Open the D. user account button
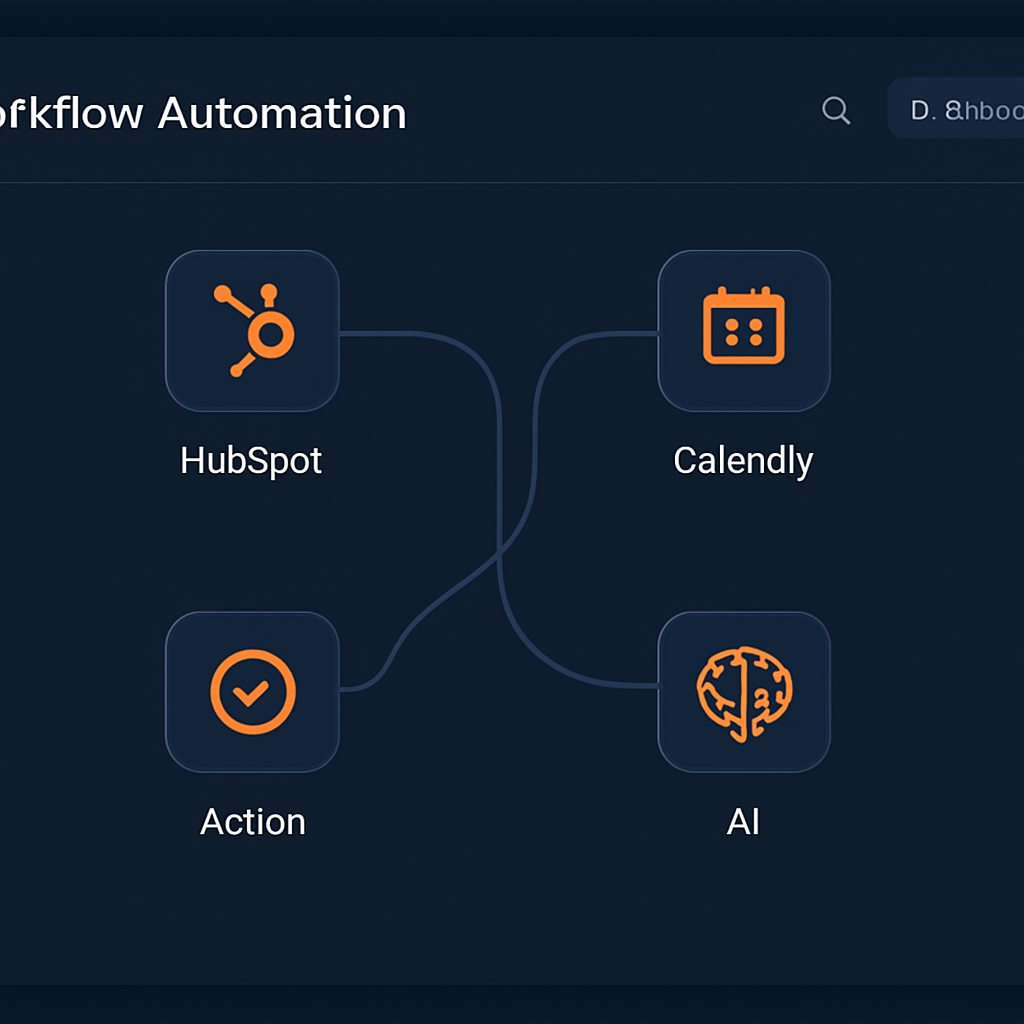1024x1024 pixels. [955, 108]
